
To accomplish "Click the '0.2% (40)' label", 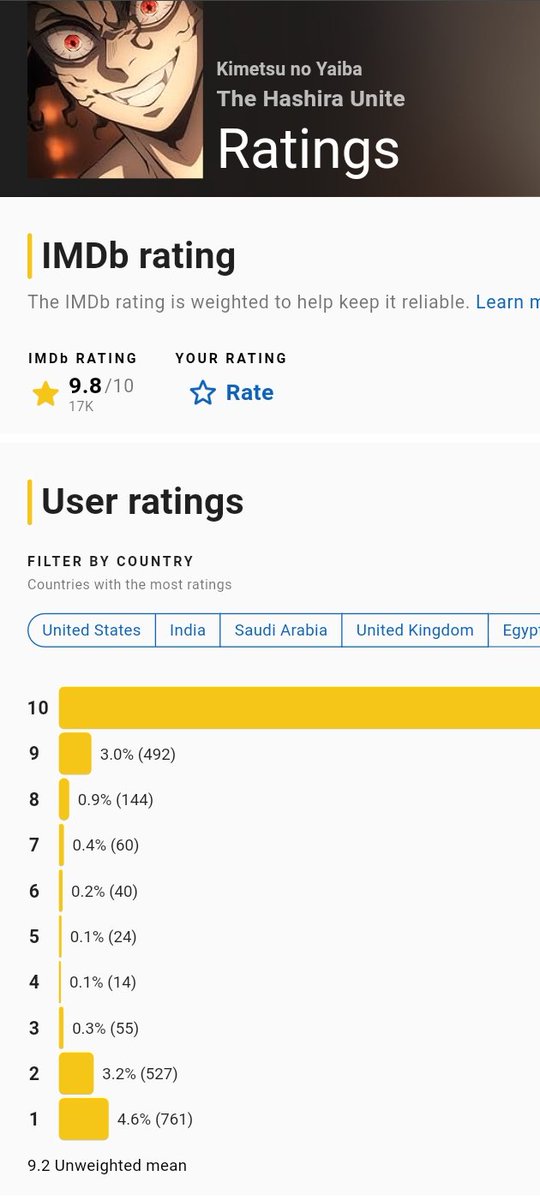I will point(104,891).
